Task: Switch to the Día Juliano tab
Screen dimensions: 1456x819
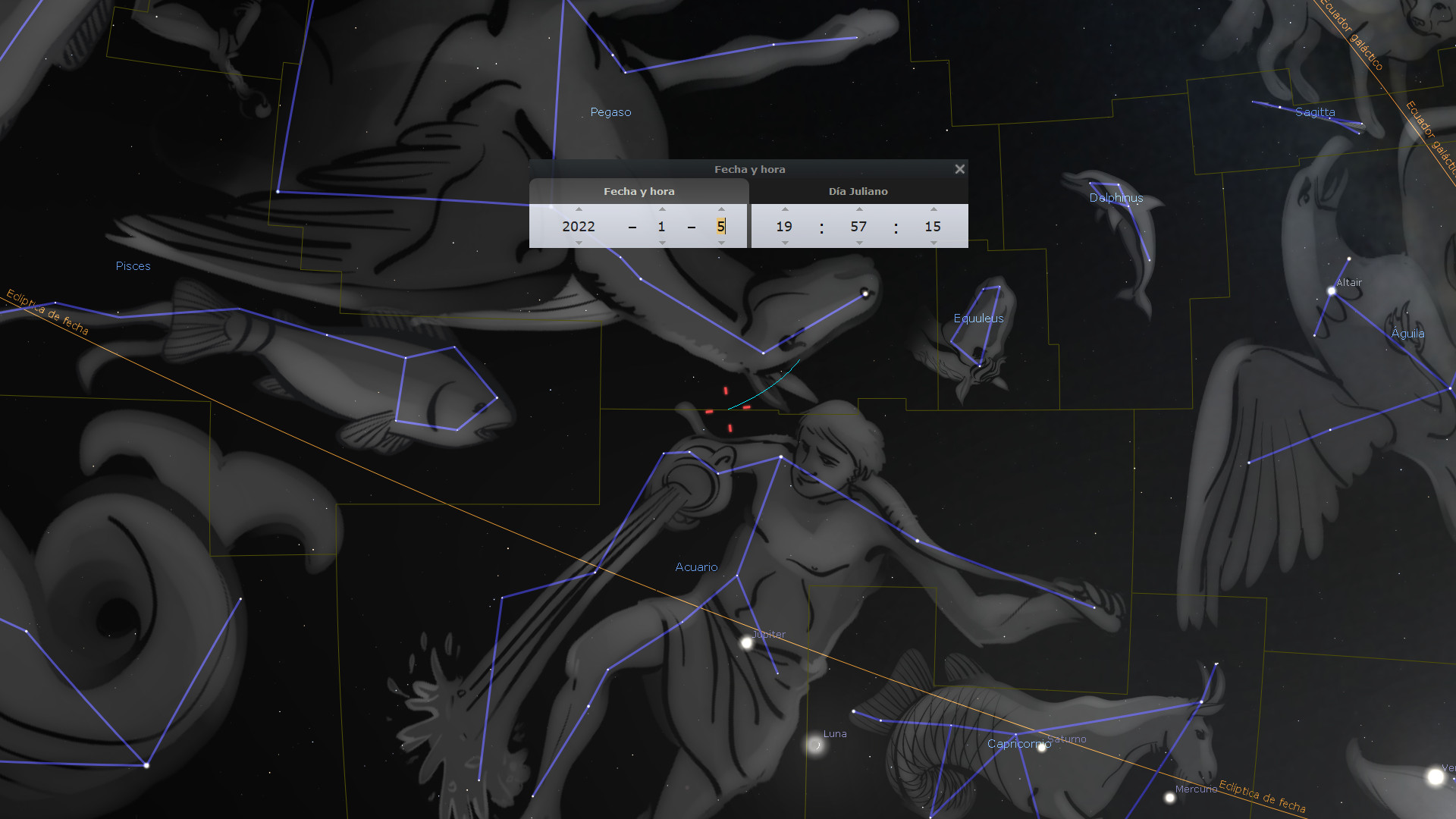Action: coord(858,191)
